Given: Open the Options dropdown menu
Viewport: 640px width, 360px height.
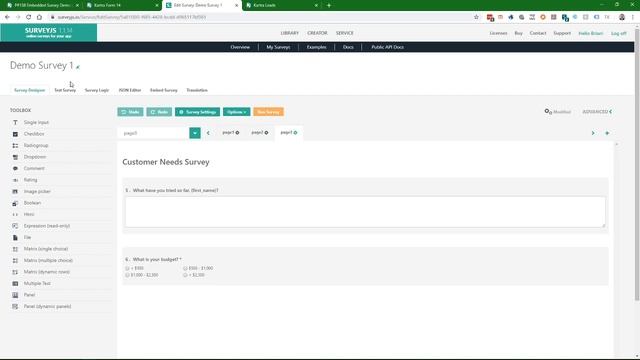Looking at the screenshot, I should point(236,112).
